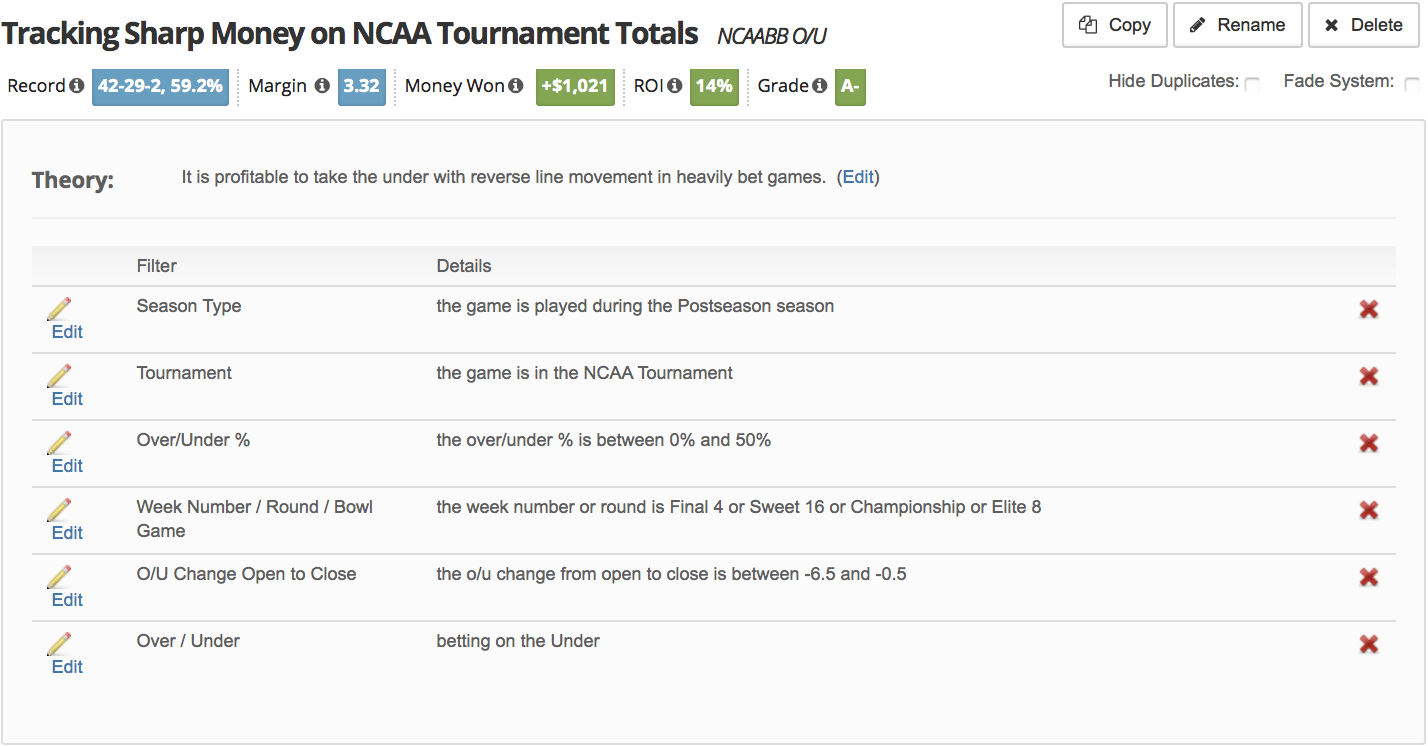Open the info icon next to Margin
Viewport: 1428px width, 746px height.
[x=322, y=86]
